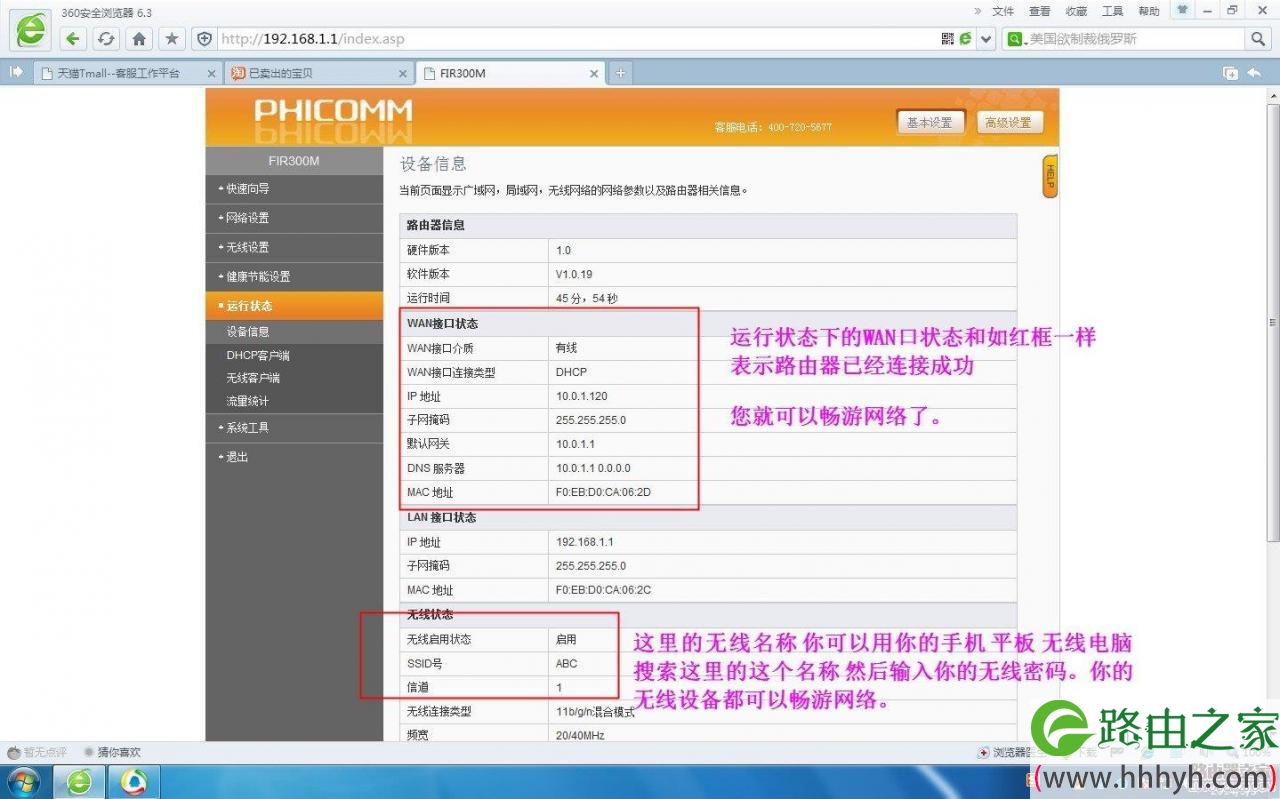Click LAN IP value 192.168.1.1

(x=585, y=542)
